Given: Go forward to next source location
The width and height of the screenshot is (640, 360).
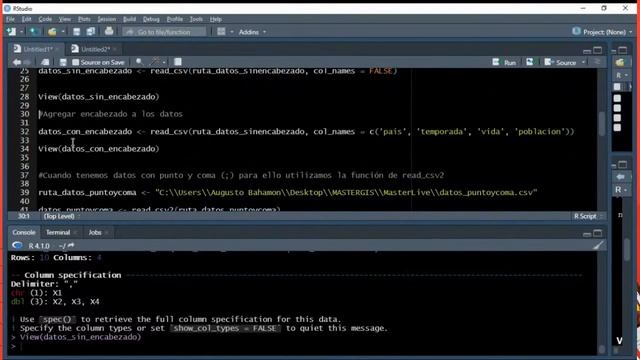Looking at the screenshot, I should (x=27, y=62).
